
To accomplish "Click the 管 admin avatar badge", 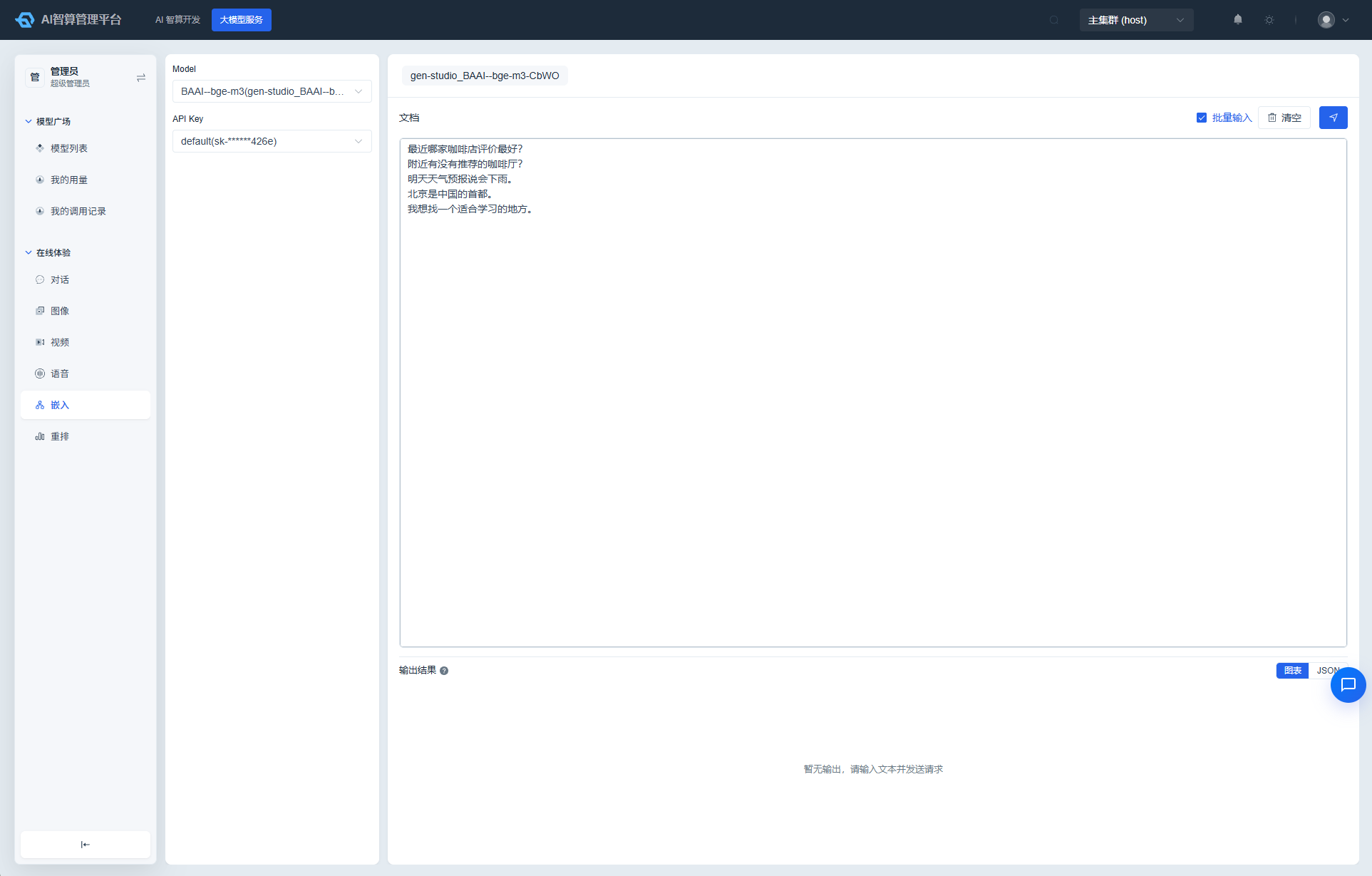I will tap(35, 77).
